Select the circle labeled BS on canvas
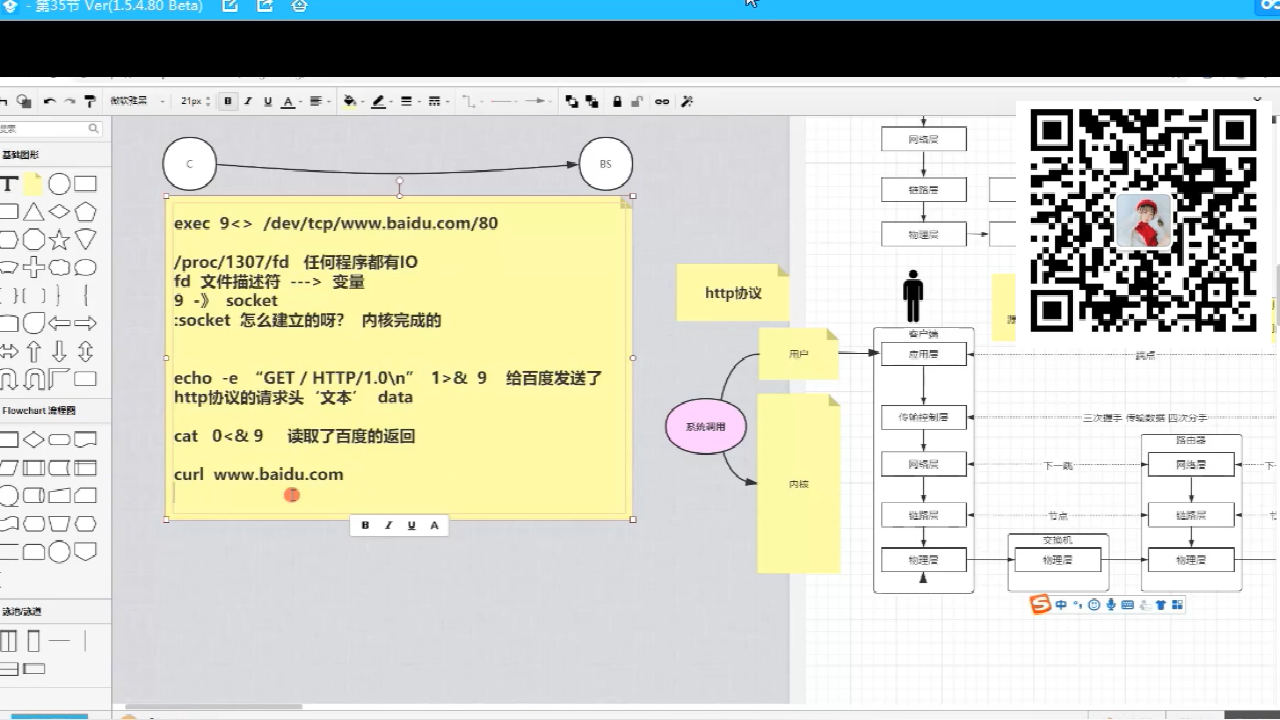 click(x=606, y=163)
